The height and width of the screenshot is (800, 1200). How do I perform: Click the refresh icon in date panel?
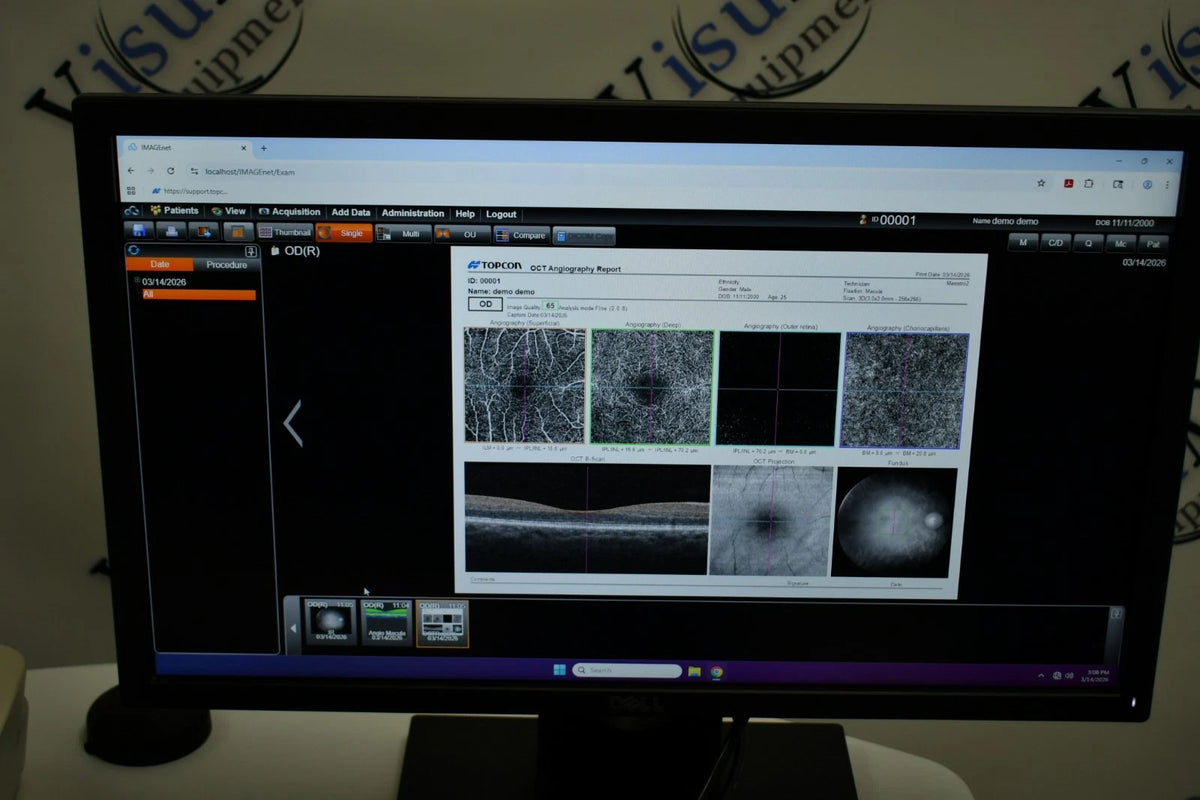[x=133, y=250]
